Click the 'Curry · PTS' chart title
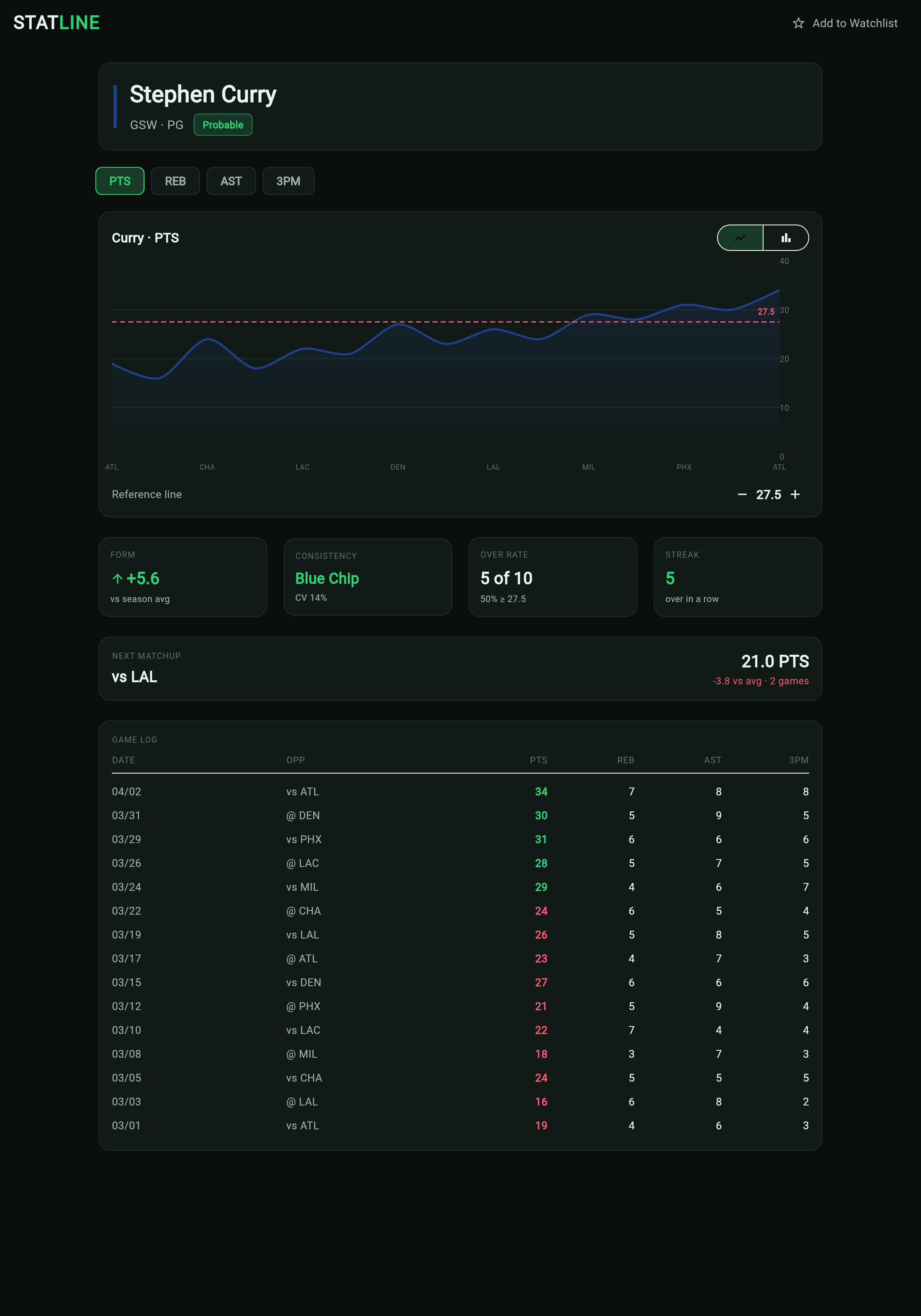Viewport: 921px width, 1316px height. (x=146, y=239)
